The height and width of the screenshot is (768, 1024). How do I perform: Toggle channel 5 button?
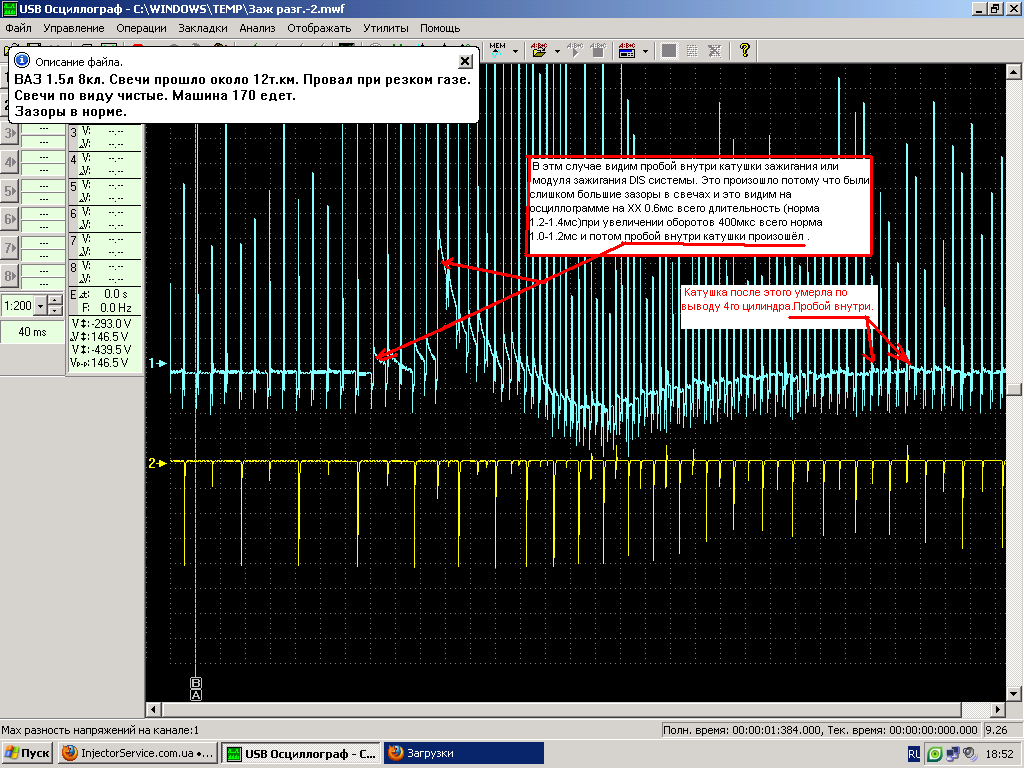click(10, 191)
